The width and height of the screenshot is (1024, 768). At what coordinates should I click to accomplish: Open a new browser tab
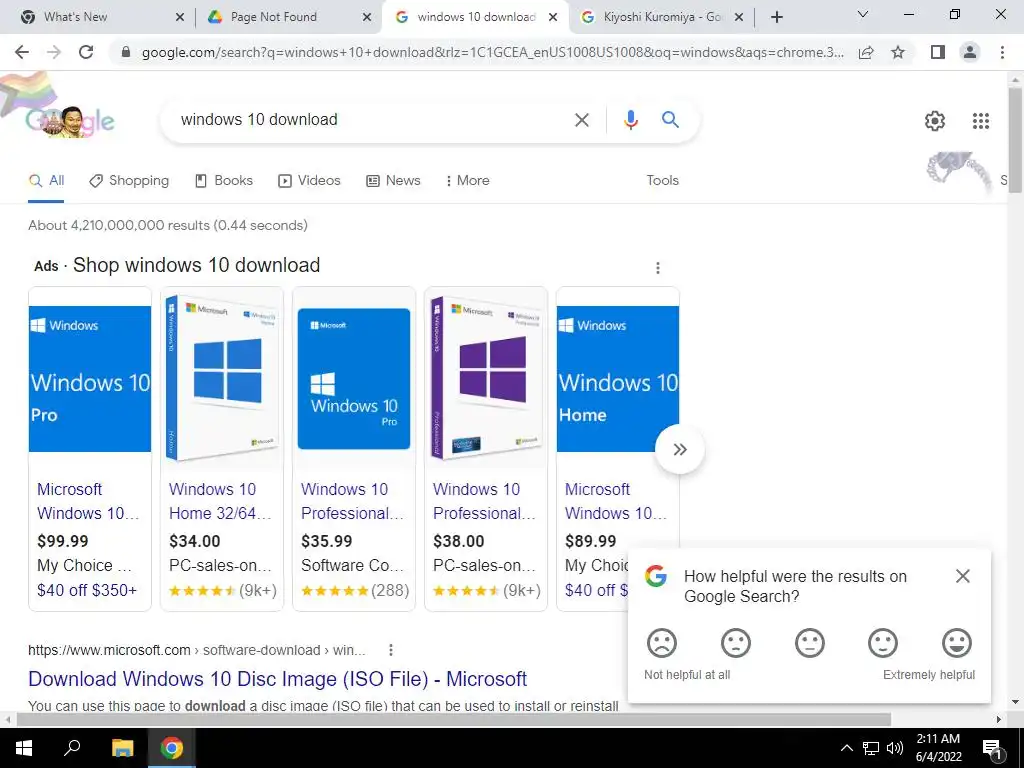point(776,17)
